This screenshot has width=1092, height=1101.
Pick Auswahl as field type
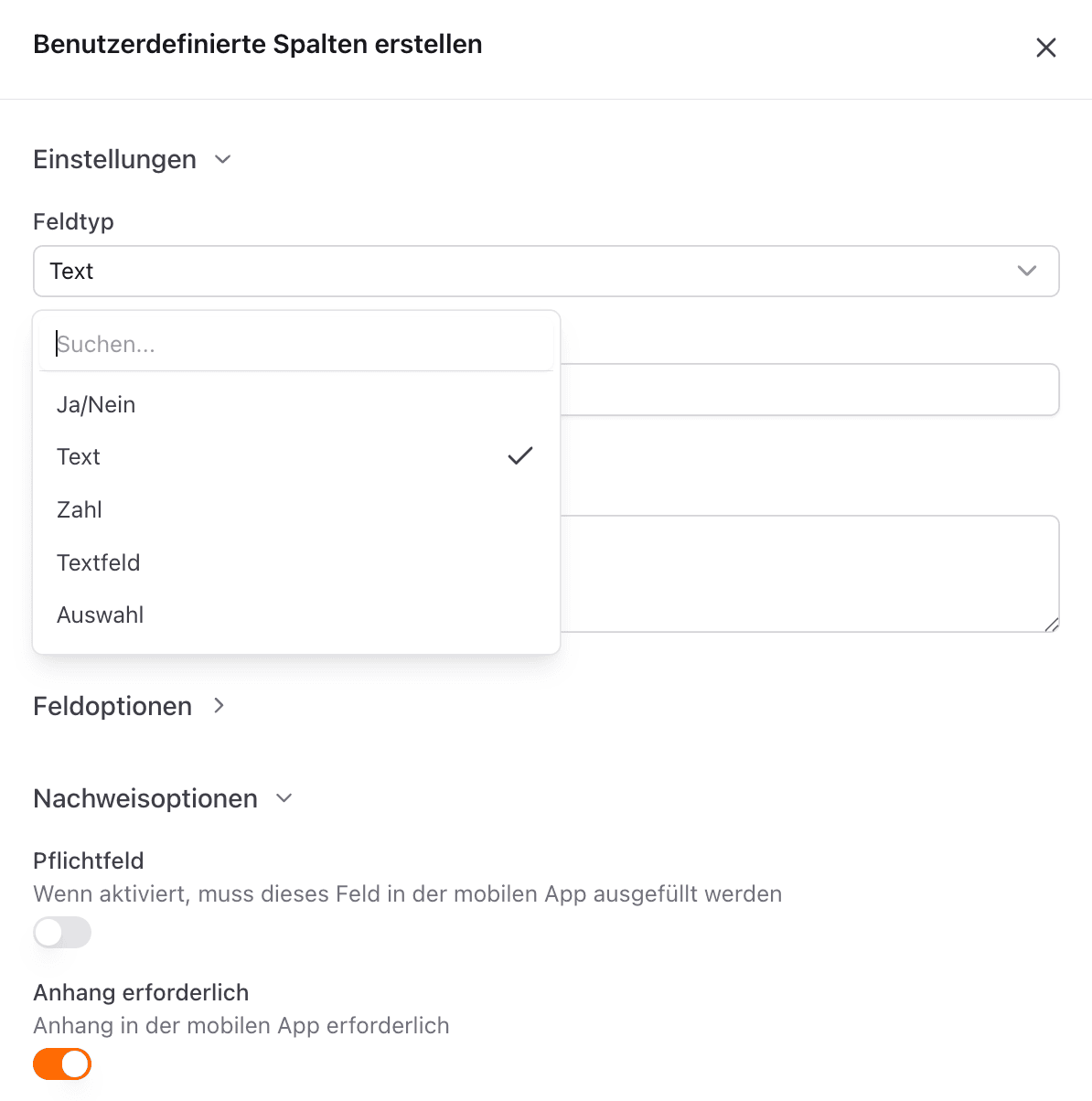tap(101, 615)
